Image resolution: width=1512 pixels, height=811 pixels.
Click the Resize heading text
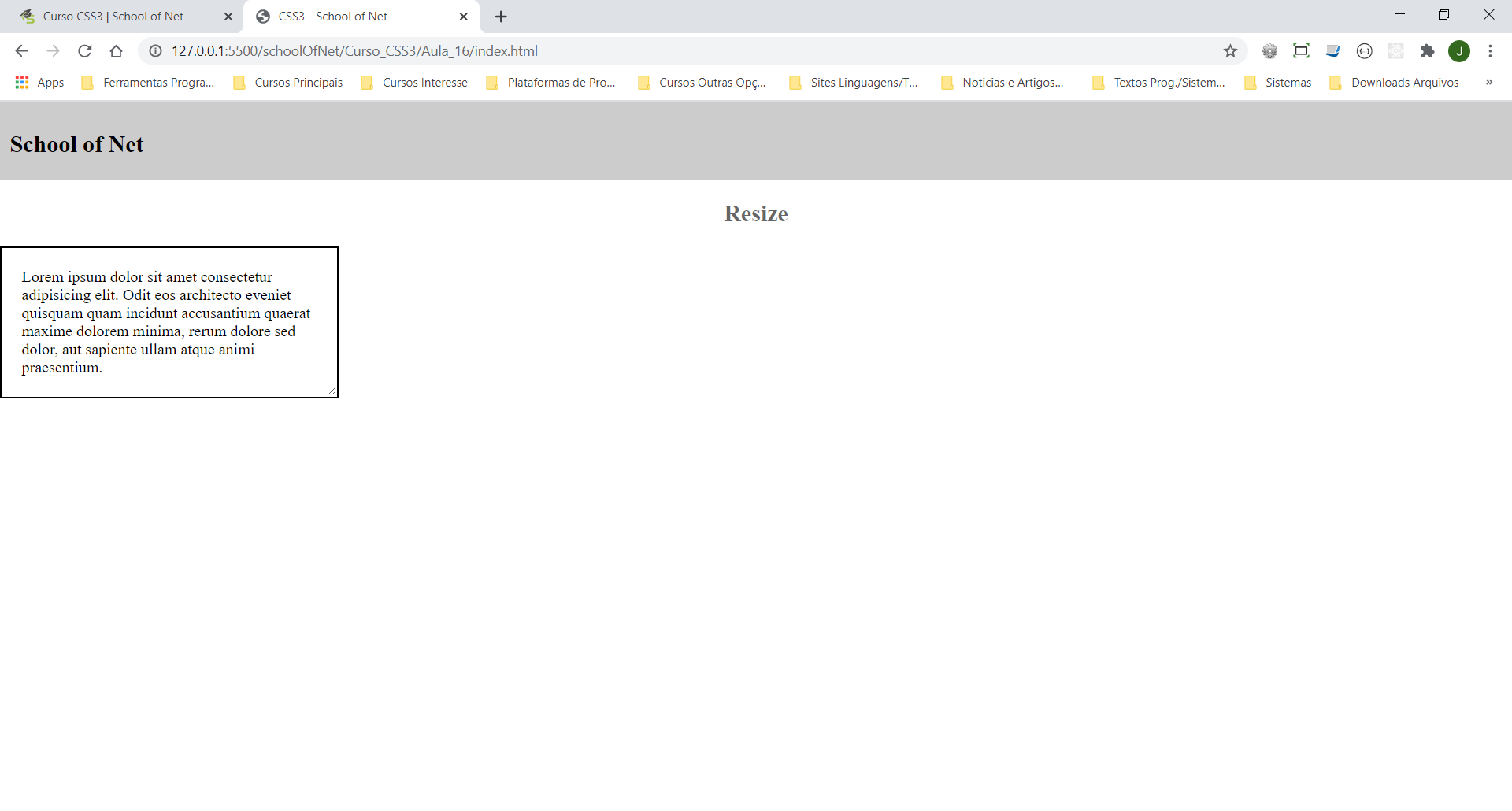pyautogui.click(x=756, y=214)
